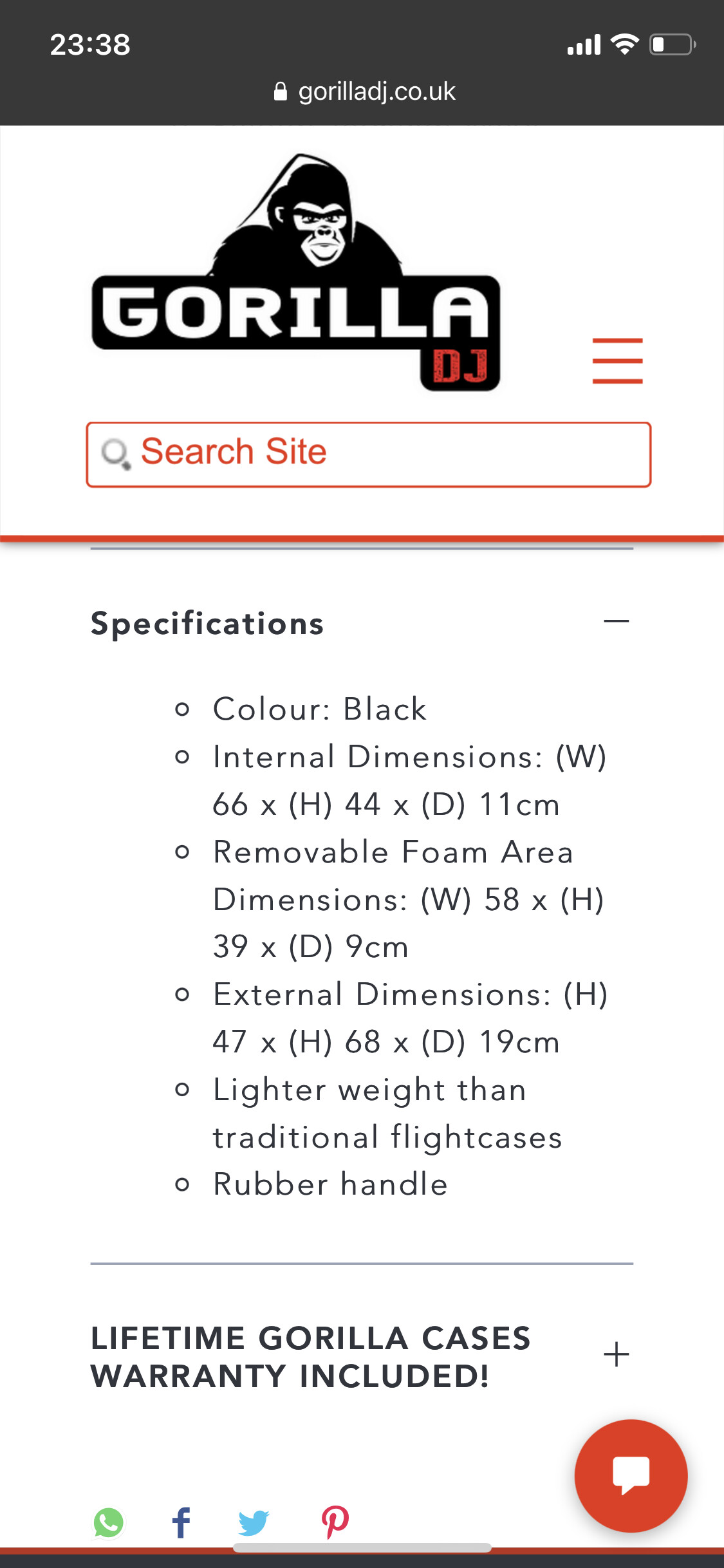Open the red hamburger menu
Screen dimensions: 724x1568
(617, 360)
